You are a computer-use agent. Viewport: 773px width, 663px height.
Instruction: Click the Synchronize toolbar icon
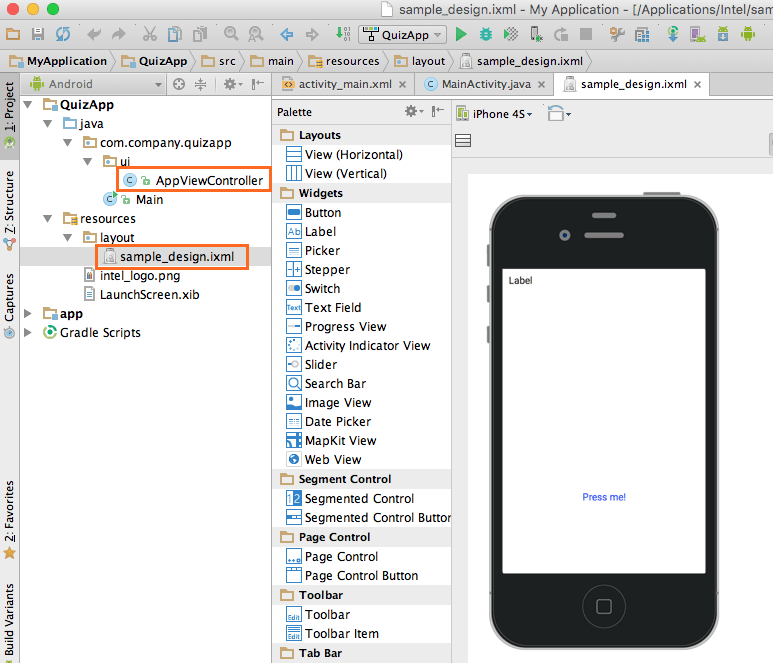pos(63,34)
